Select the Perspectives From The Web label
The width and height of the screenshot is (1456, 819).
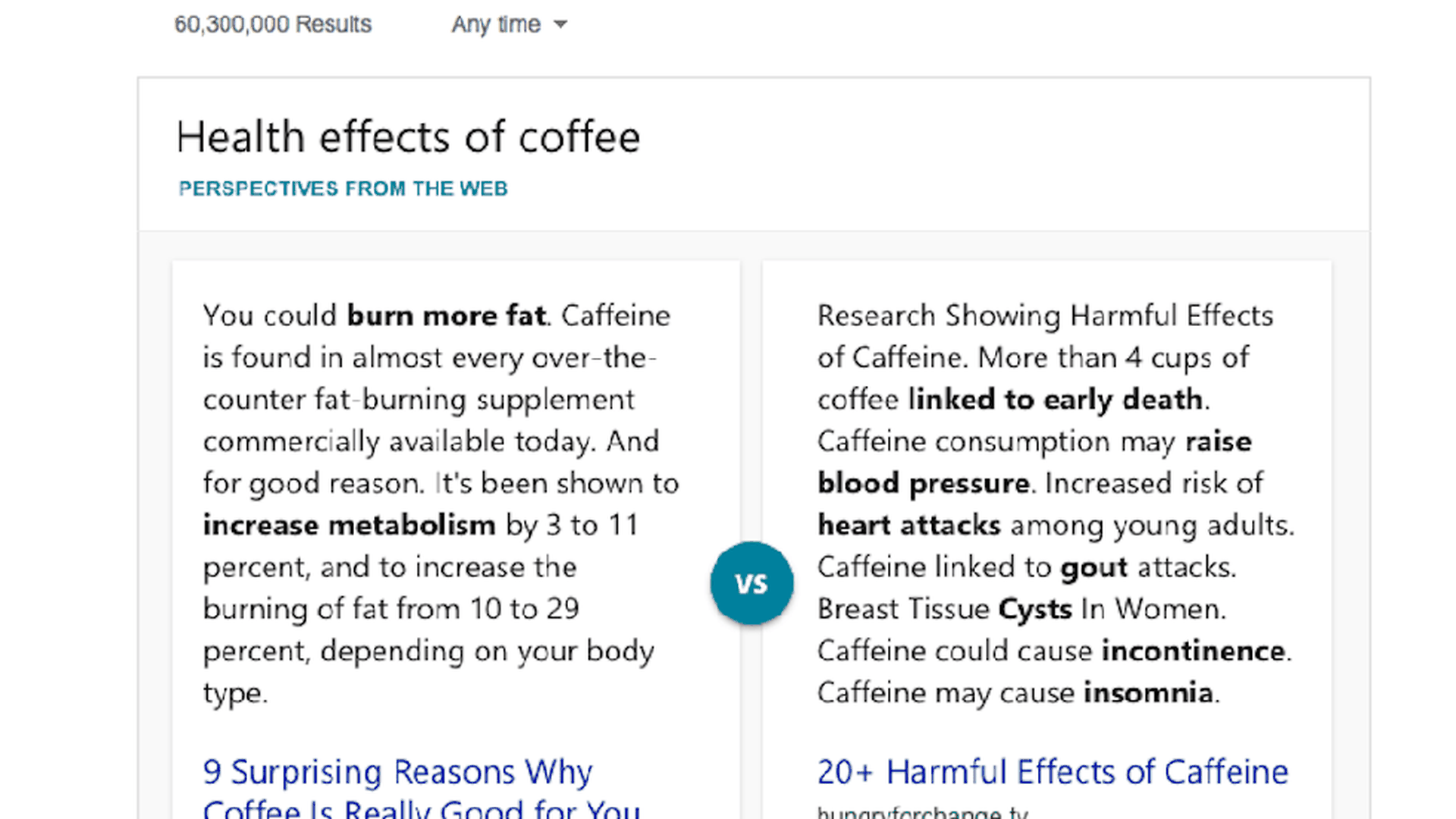pos(343,188)
